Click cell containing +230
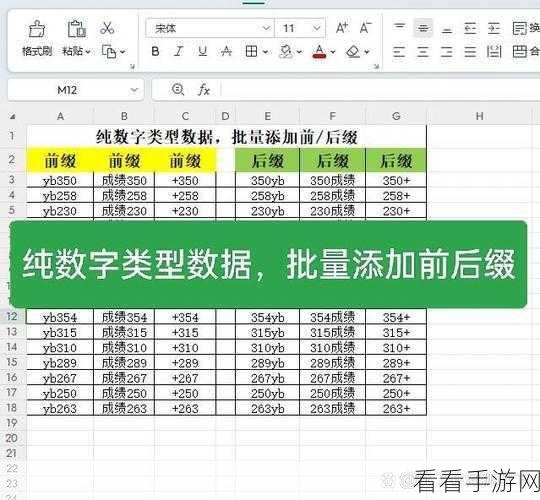 coord(185,211)
